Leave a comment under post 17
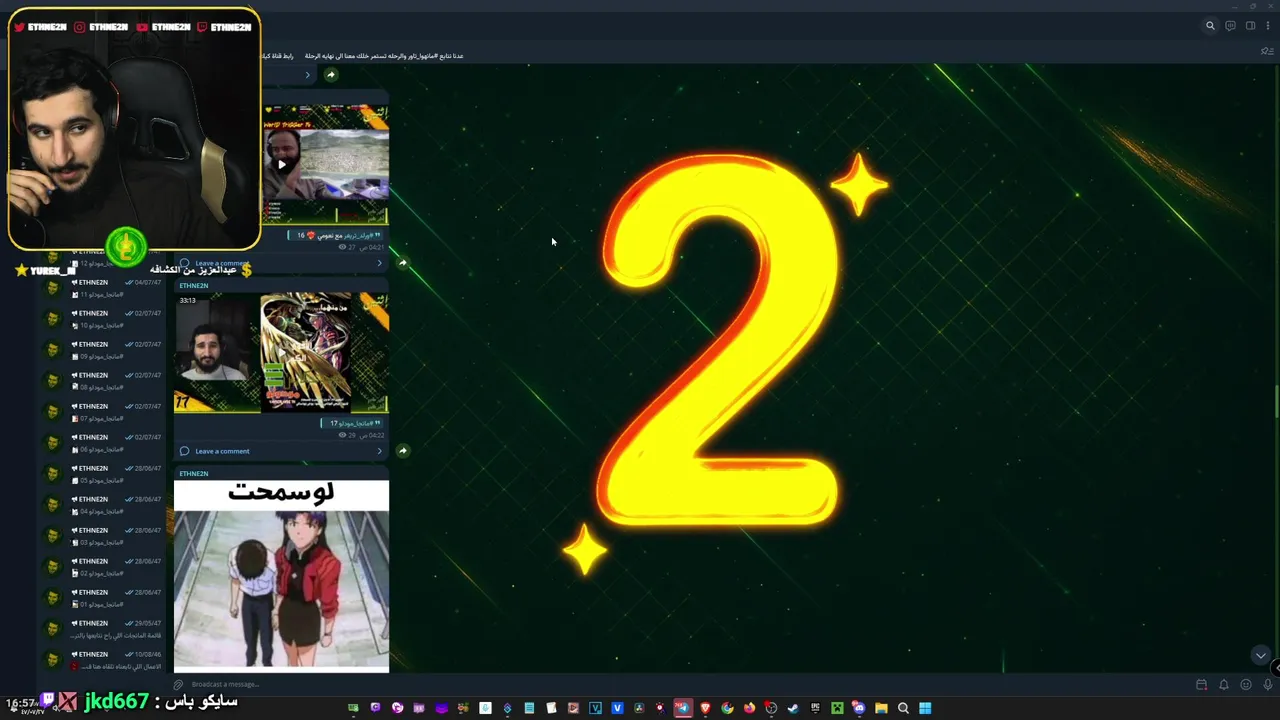 pos(222,451)
